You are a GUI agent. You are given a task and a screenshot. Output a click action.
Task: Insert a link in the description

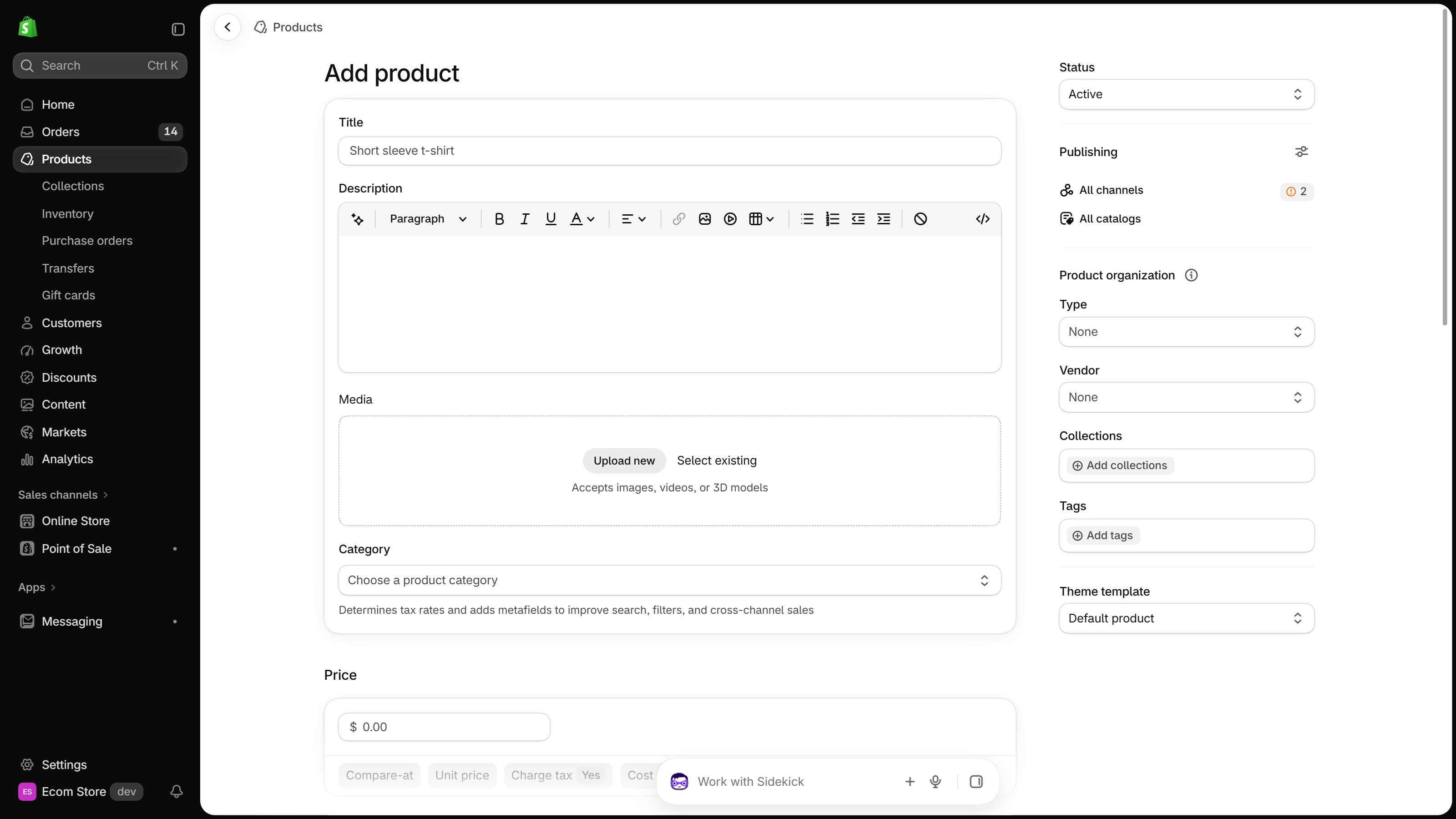pos(679,219)
